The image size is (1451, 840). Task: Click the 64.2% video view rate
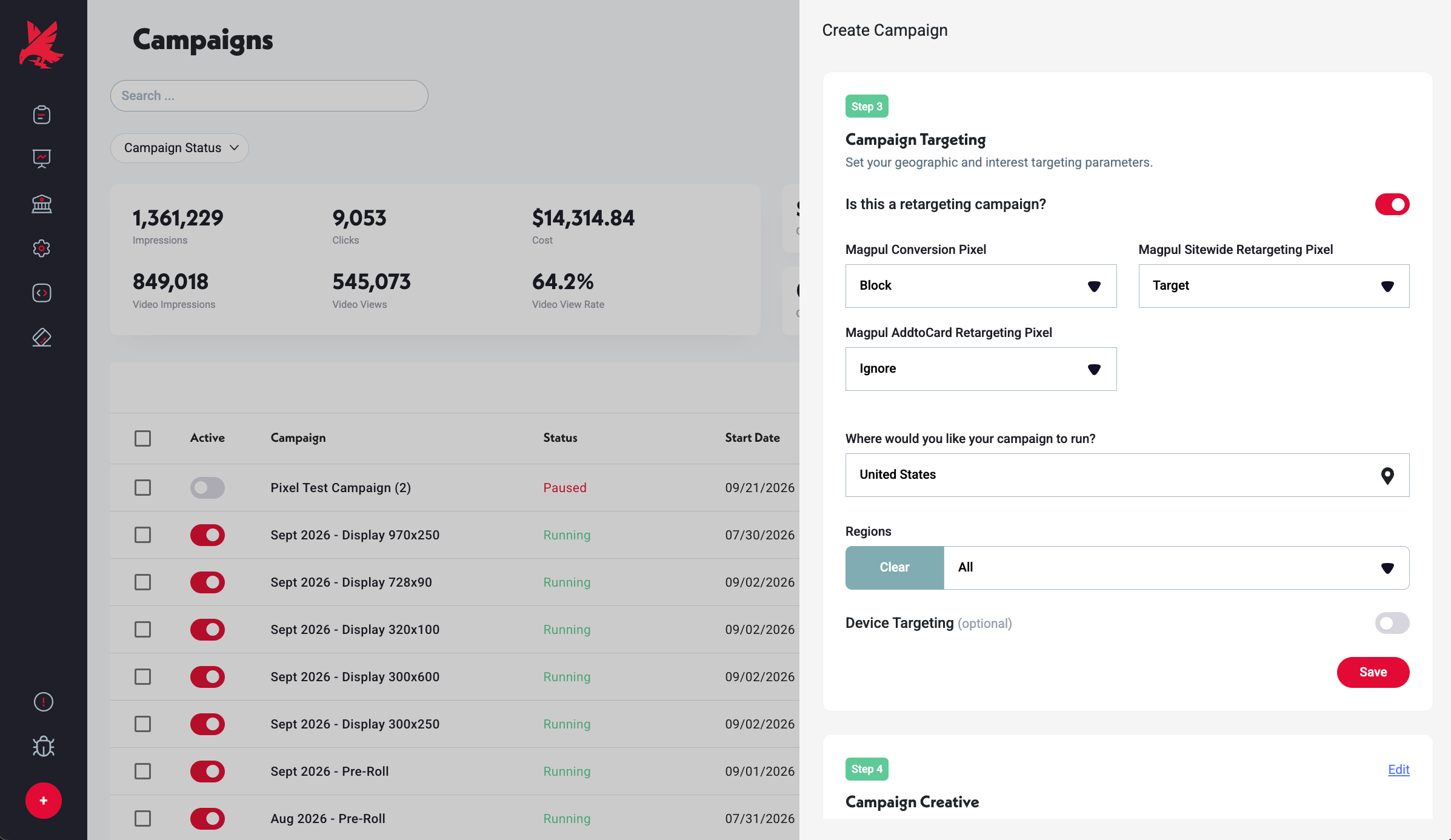[x=563, y=282]
